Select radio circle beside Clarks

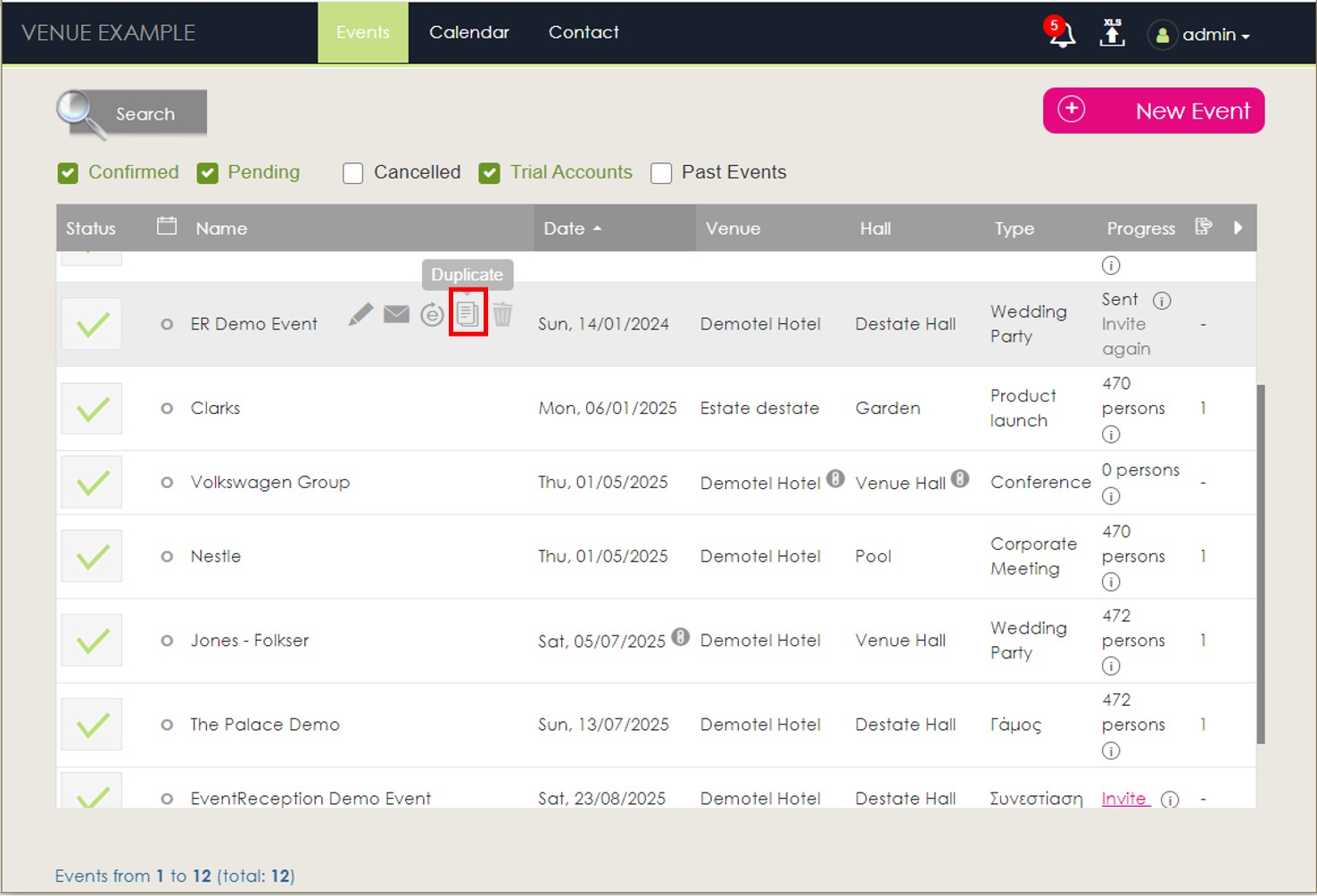(x=167, y=409)
